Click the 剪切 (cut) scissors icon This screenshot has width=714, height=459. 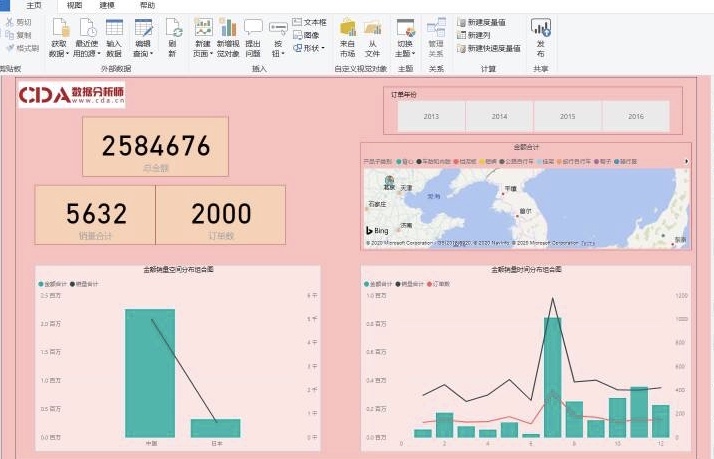(9, 22)
